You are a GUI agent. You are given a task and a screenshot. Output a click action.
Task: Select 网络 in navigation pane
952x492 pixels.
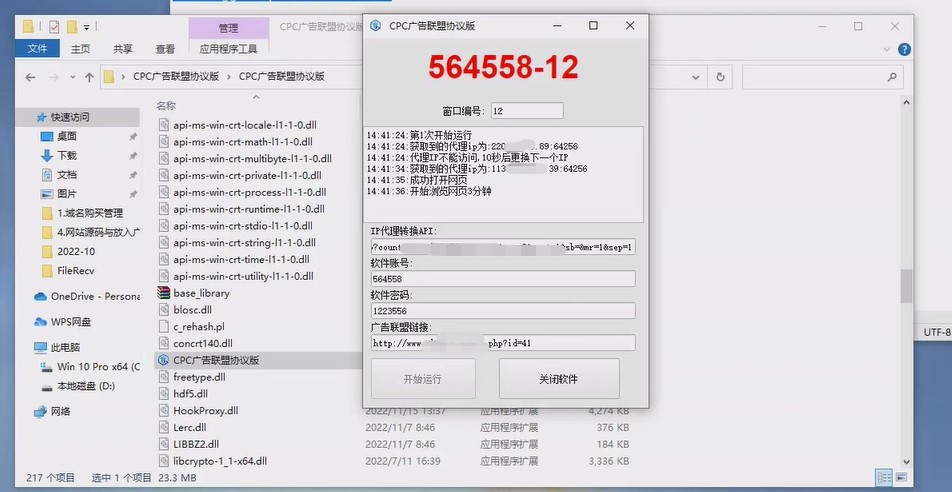(x=61, y=411)
